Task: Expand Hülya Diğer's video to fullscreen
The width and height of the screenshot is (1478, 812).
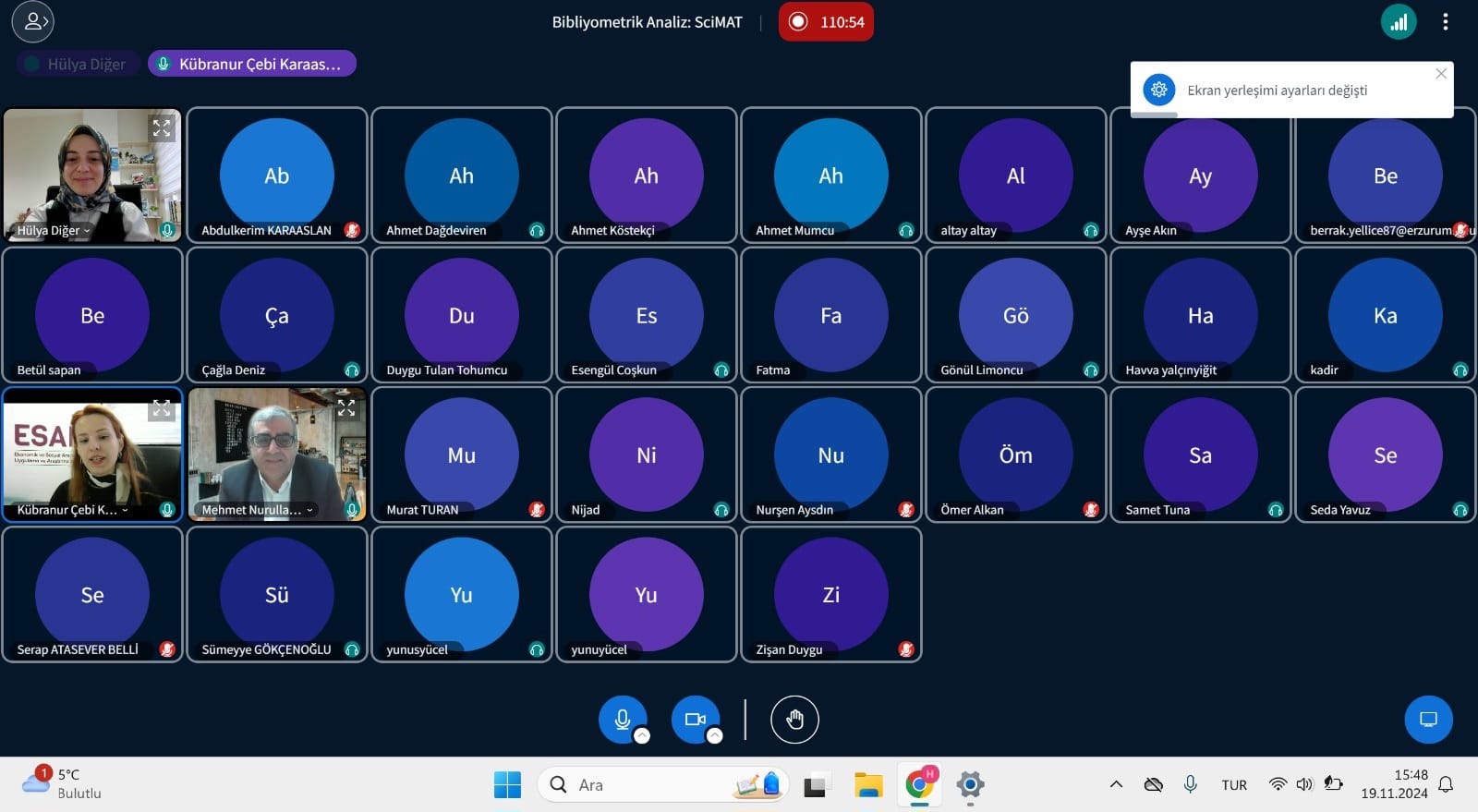Action: pyautogui.click(x=162, y=128)
